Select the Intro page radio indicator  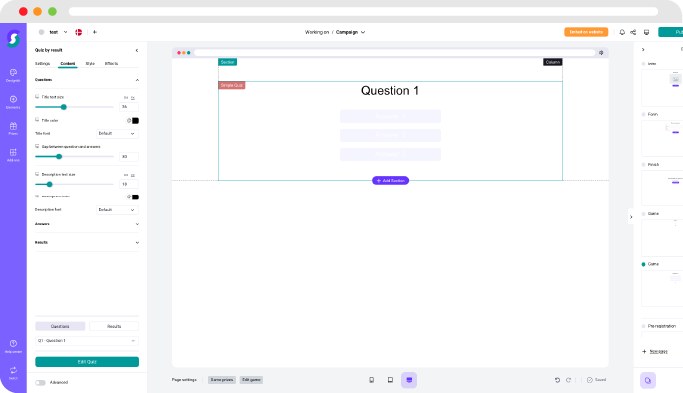pyautogui.click(x=643, y=64)
